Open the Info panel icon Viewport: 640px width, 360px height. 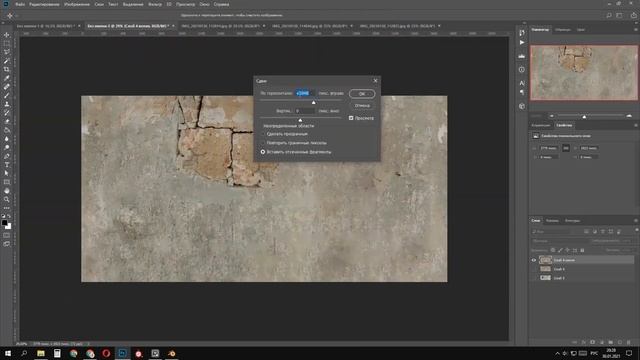(522, 69)
